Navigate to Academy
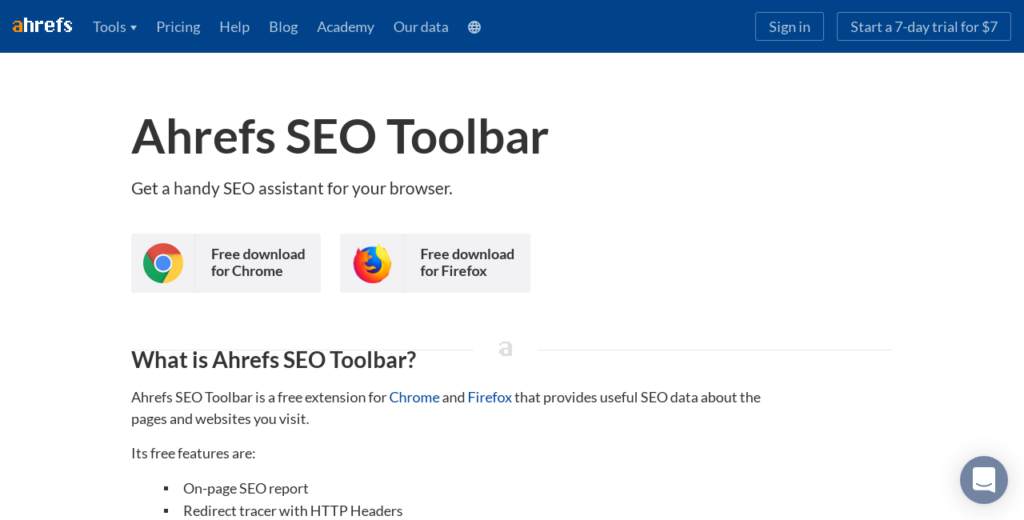Screen dimensions: 1024x520 coord(345,27)
